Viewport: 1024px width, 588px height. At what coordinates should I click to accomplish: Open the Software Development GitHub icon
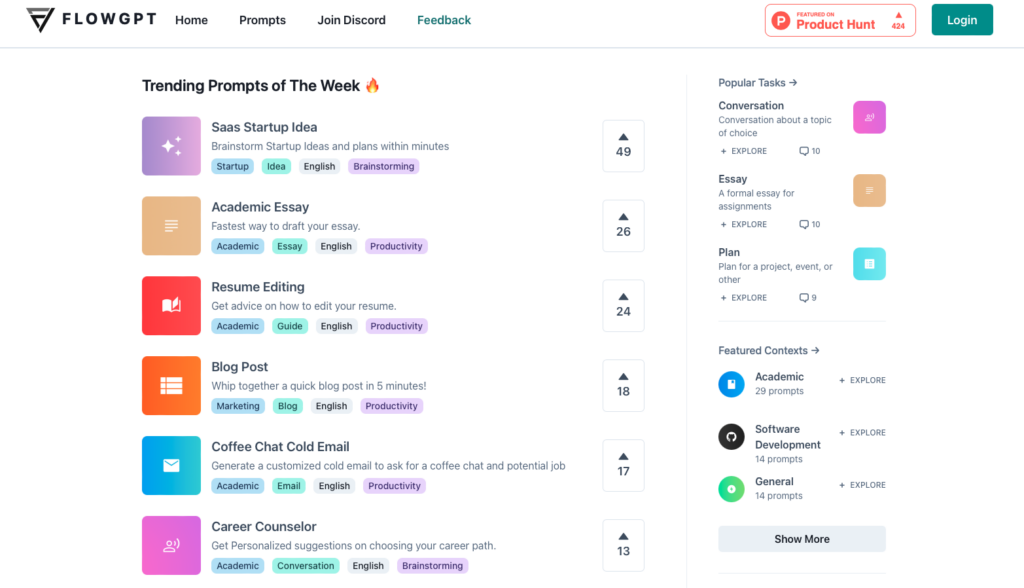(x=731, y=436)
